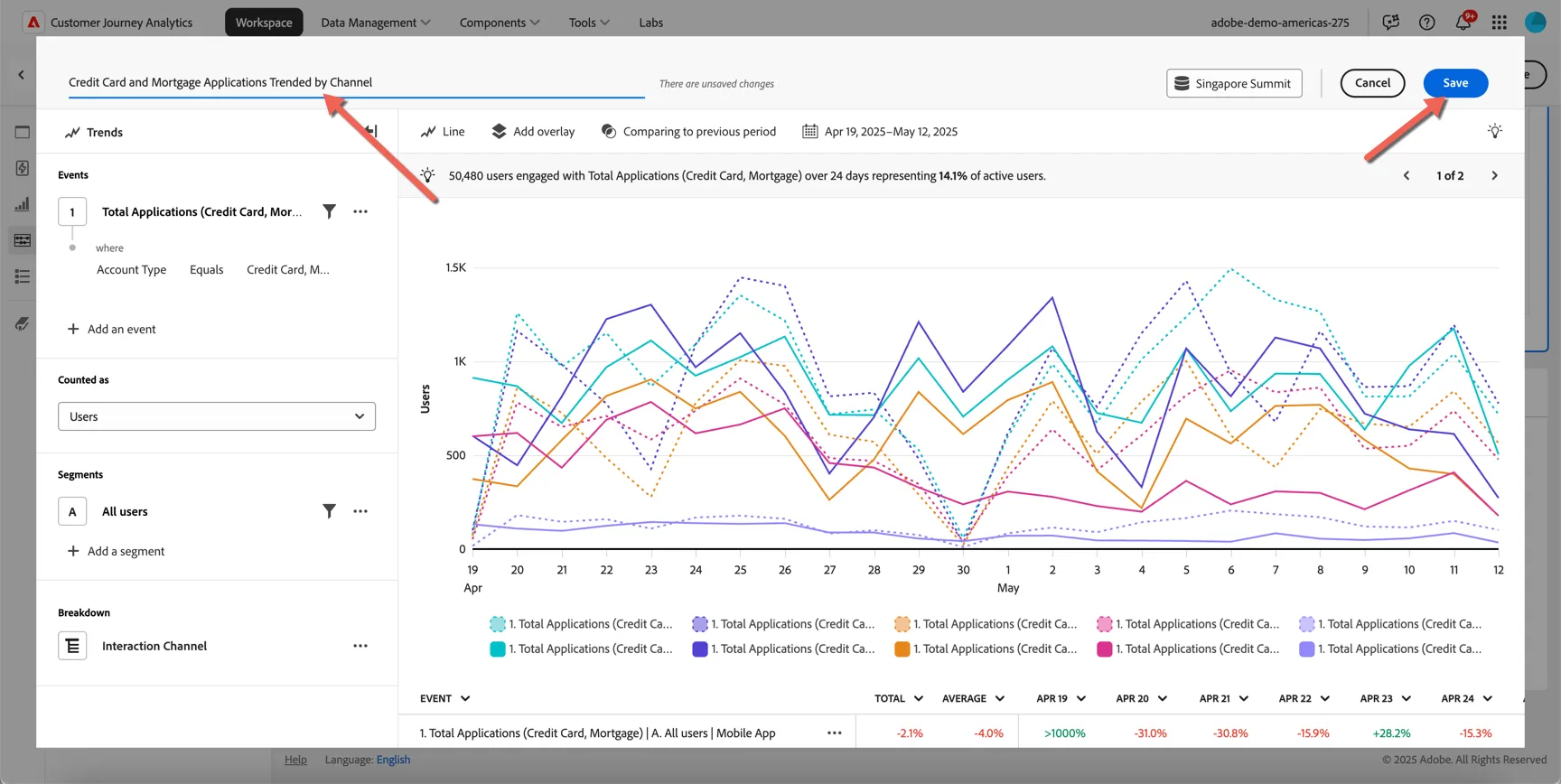Open the Labs tab
The image size is (1561, 784).
[x=651, y=23]
